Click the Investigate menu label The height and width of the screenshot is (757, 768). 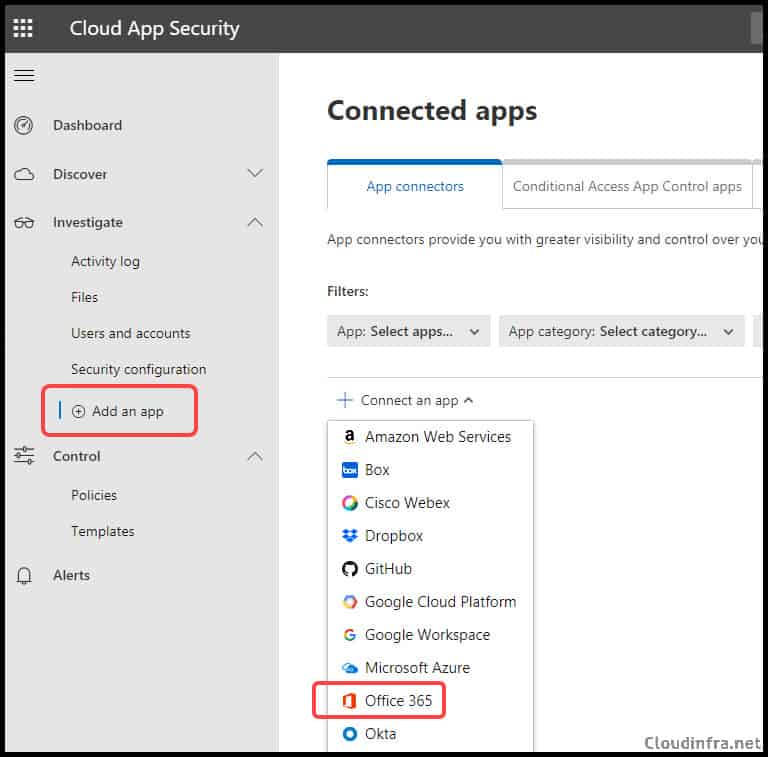(x=88, y=222)
